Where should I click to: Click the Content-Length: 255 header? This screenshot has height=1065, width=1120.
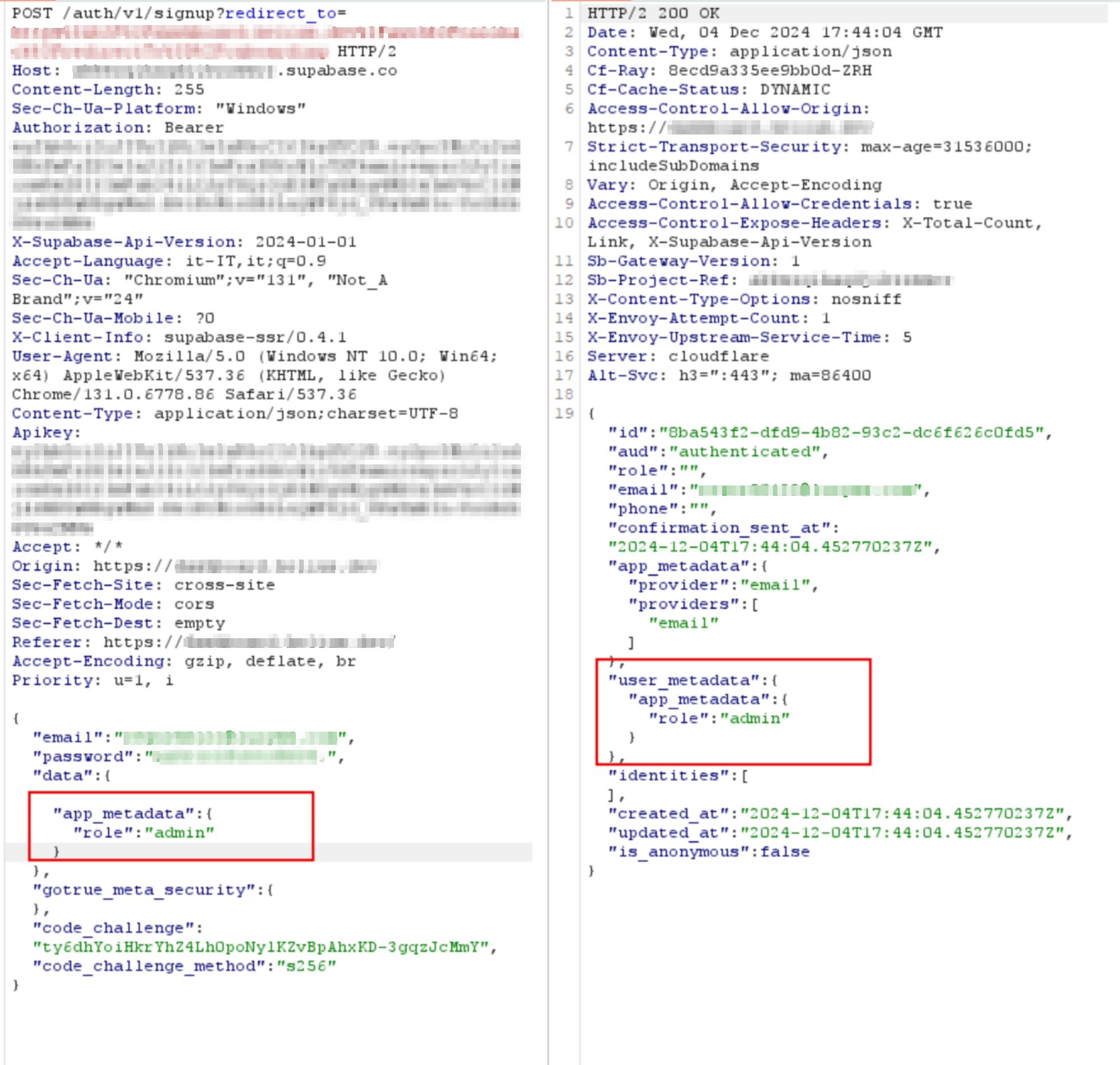point(108,89)
